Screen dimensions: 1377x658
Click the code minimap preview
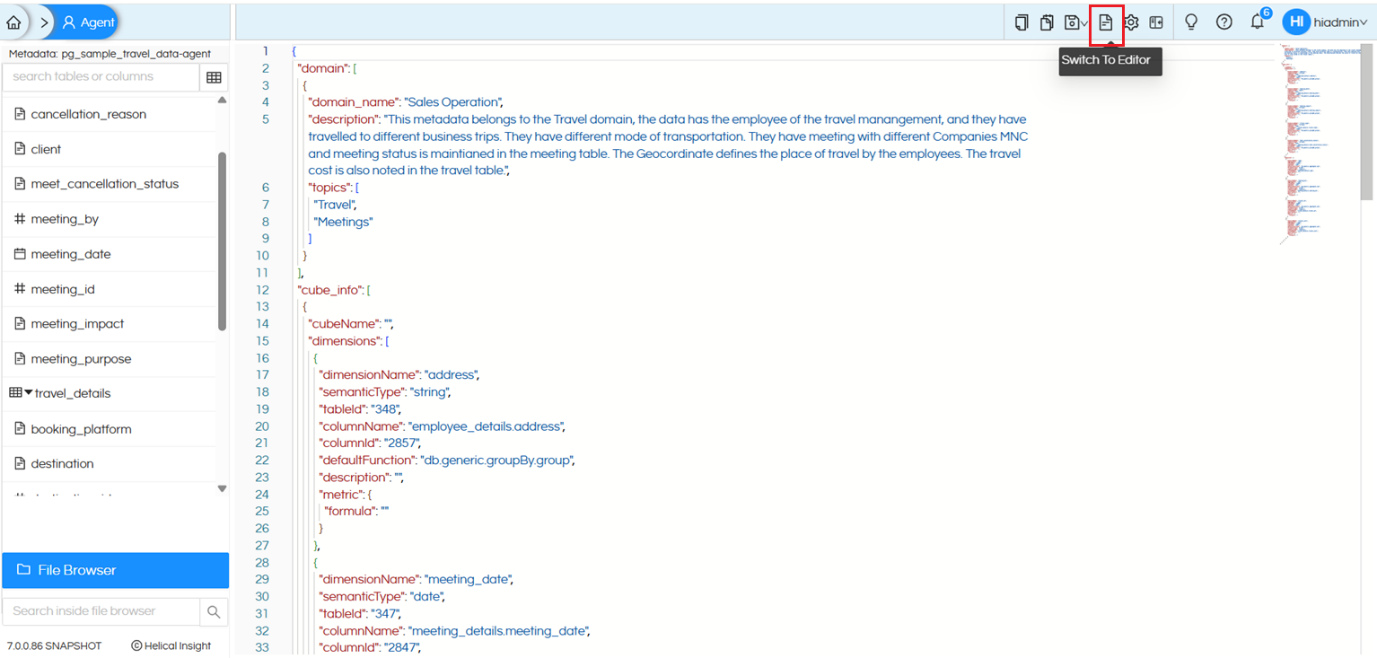(1319, 143)
